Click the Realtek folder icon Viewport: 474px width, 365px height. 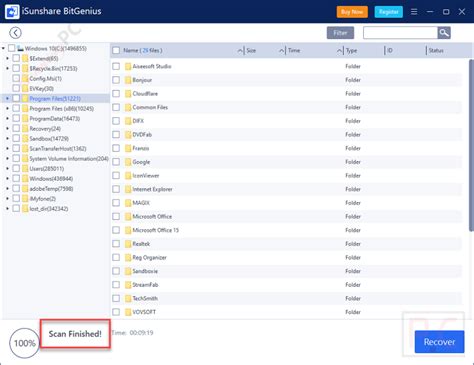pos(128,244)
